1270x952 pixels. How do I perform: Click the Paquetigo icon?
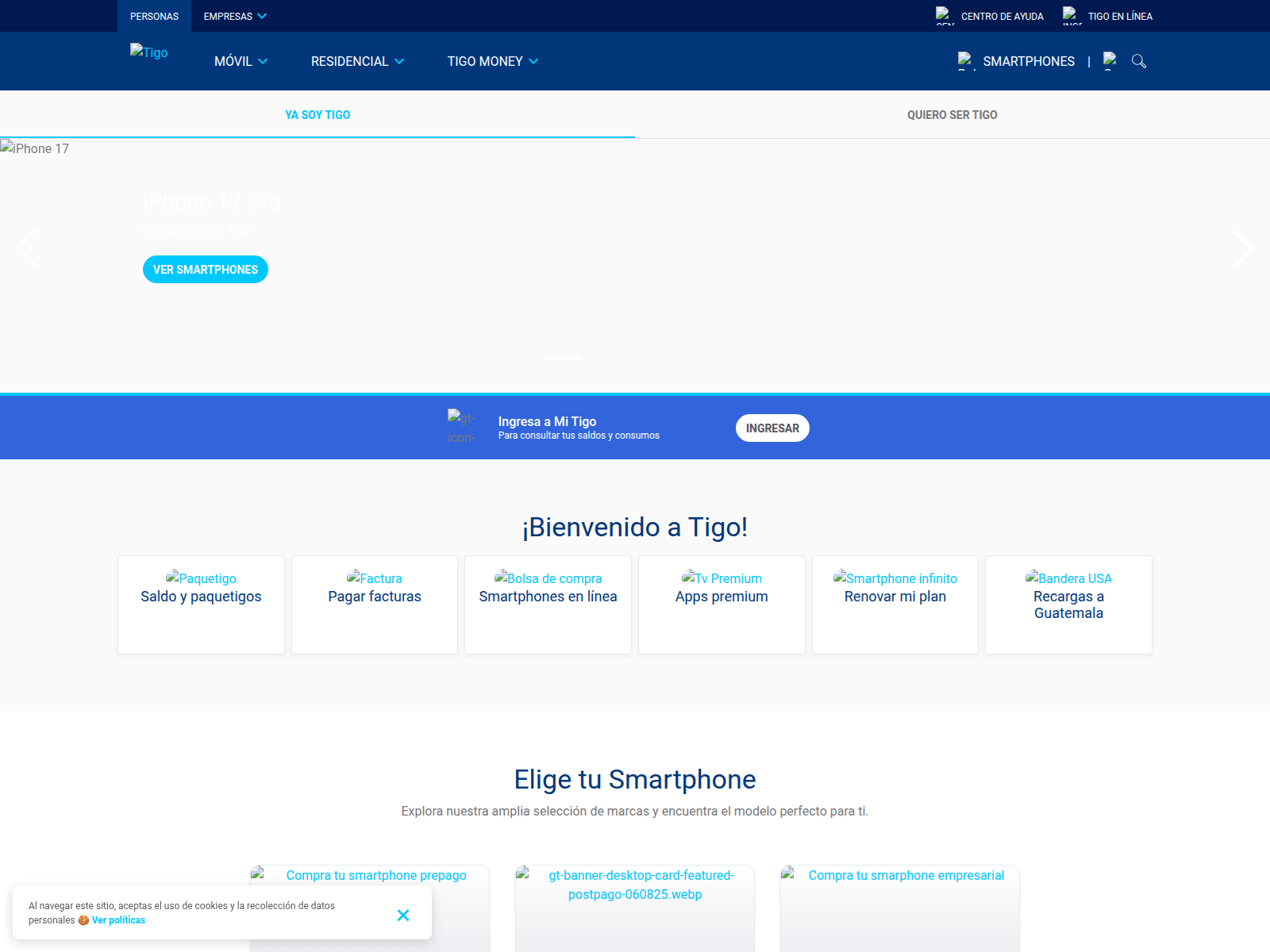[201, 578]
